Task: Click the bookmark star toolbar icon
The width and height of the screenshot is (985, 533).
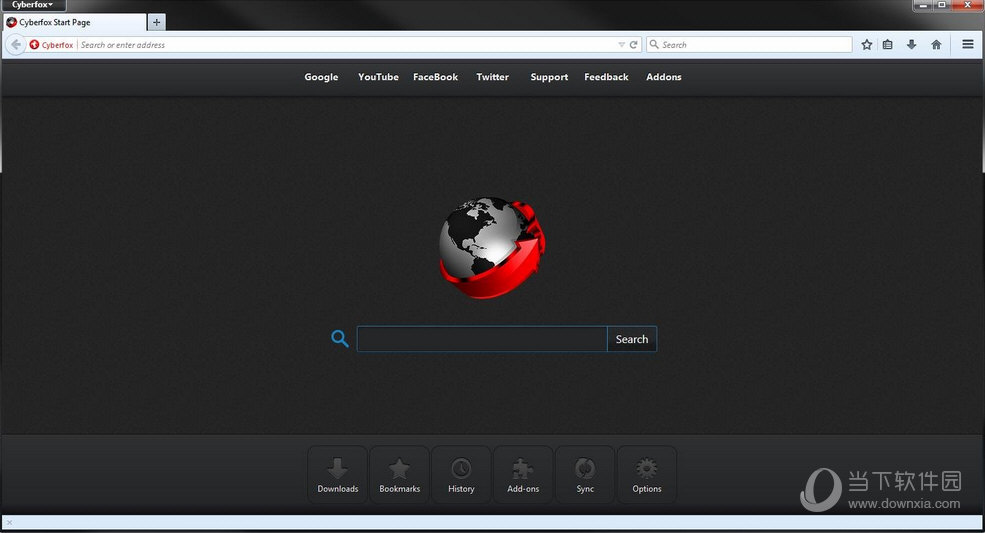Action: pos(867,44)
